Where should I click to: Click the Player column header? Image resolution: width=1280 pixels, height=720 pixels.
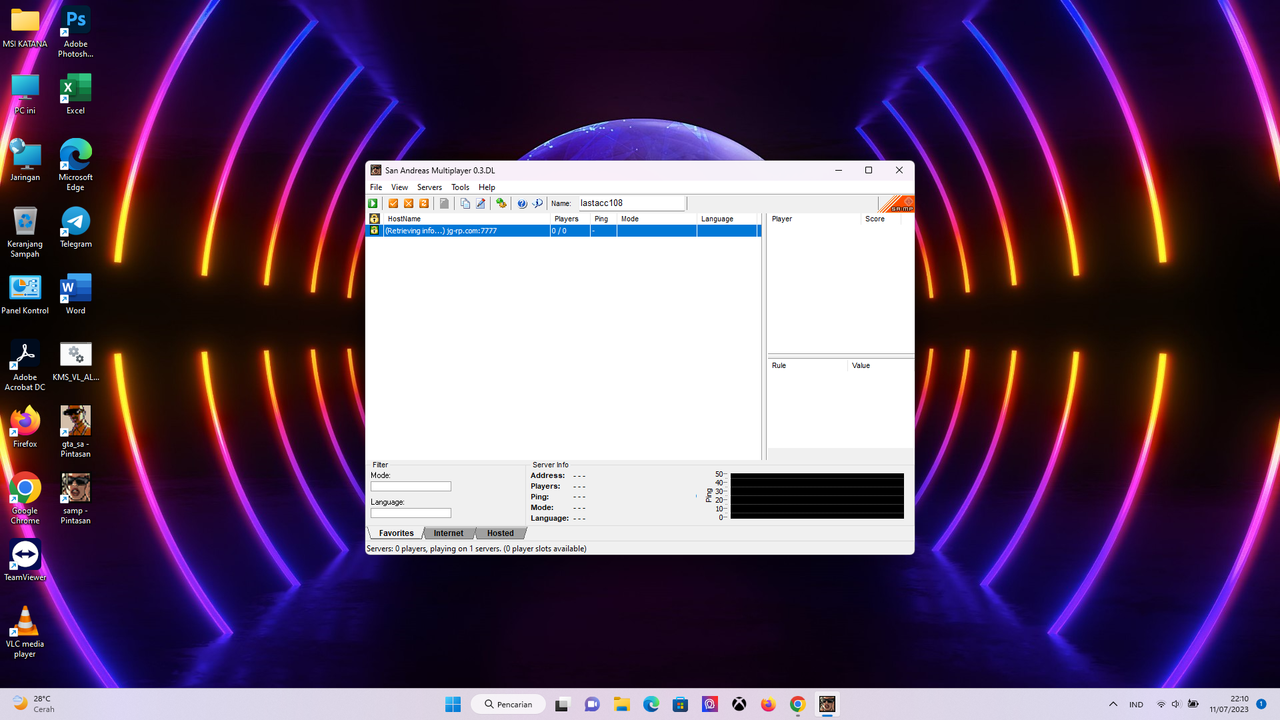coord(814,218)
